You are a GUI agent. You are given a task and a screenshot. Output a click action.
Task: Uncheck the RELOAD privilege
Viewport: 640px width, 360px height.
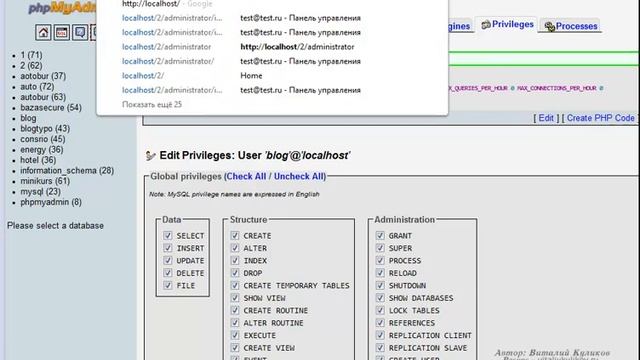click(380, 273)
